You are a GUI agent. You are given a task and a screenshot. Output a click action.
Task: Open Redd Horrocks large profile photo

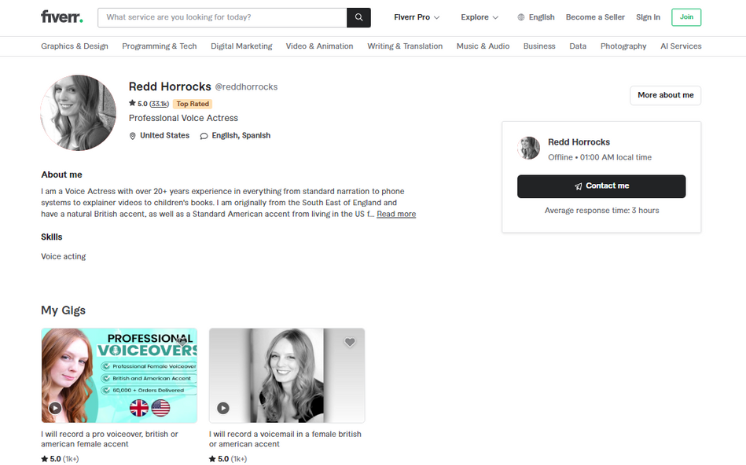click(x=78, y=113)
